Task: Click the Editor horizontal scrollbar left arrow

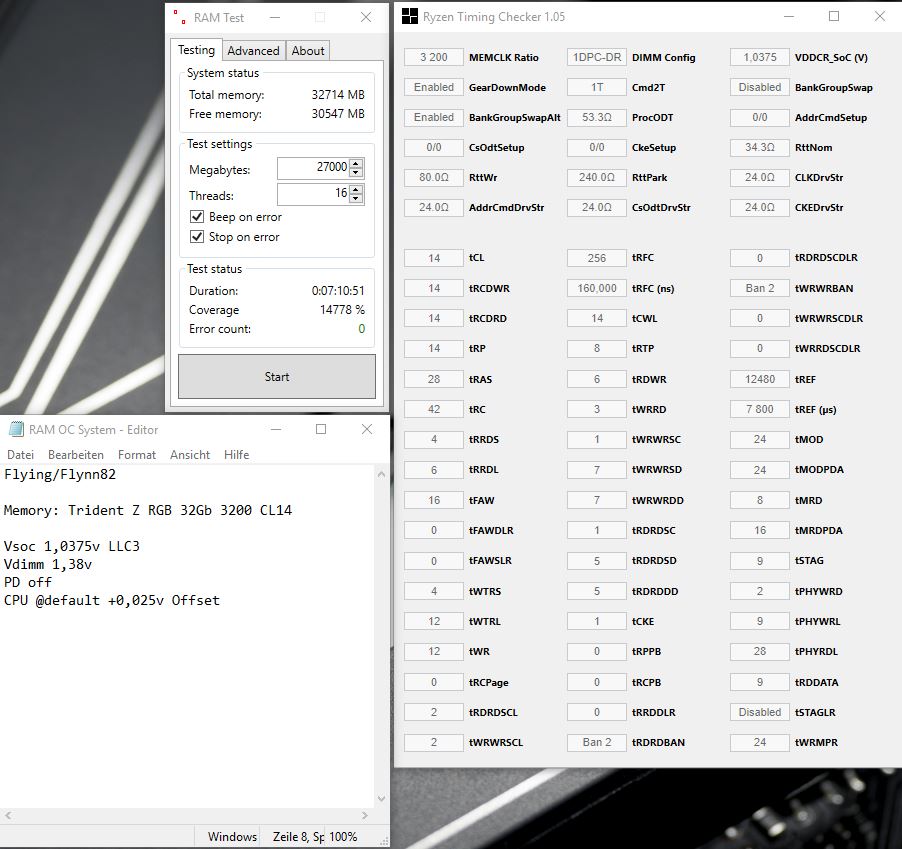Action: click(7, 815)
